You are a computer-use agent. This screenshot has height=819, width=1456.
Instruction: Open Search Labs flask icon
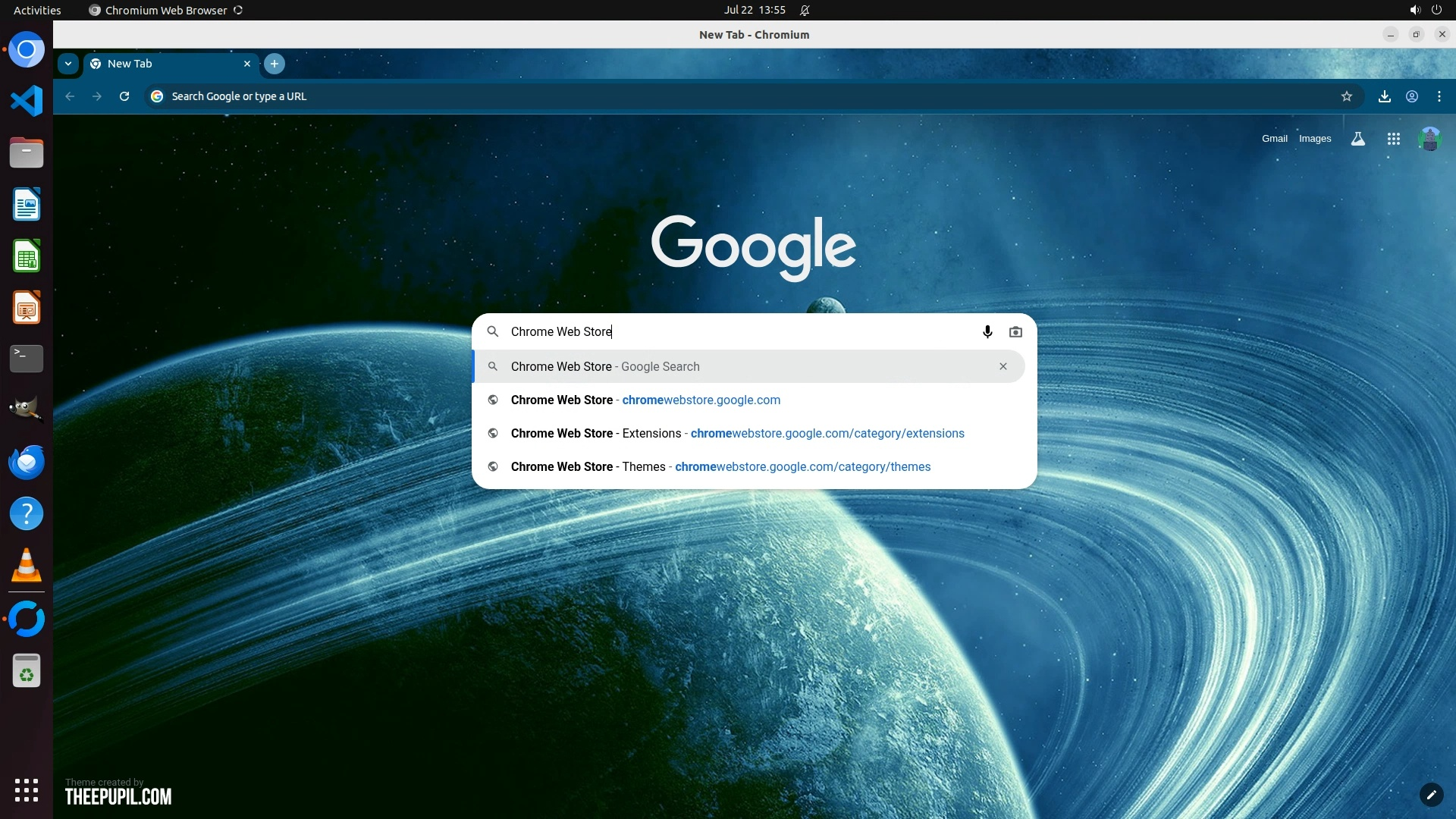(1358, 139)
